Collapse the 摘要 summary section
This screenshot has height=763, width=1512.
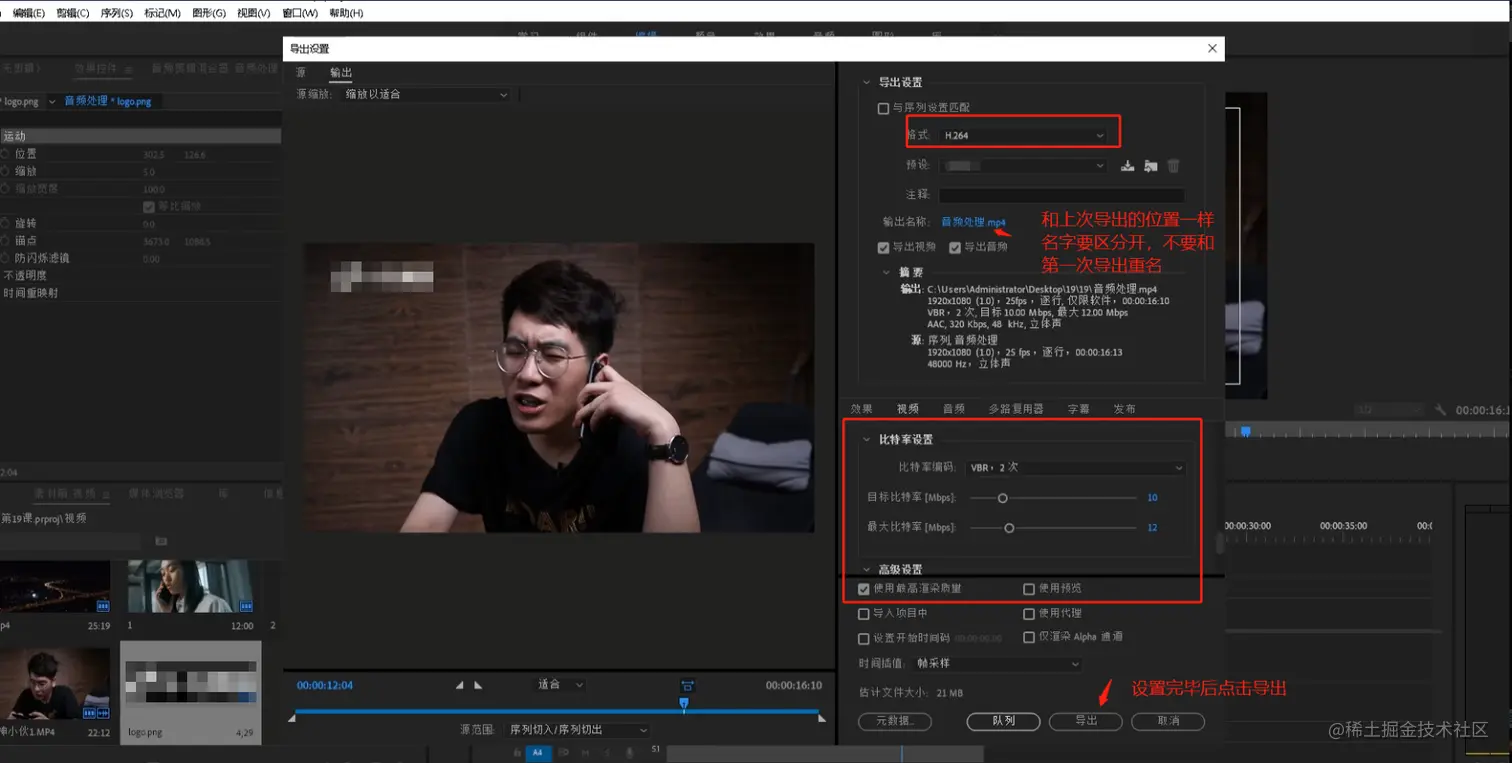[886, 272]
